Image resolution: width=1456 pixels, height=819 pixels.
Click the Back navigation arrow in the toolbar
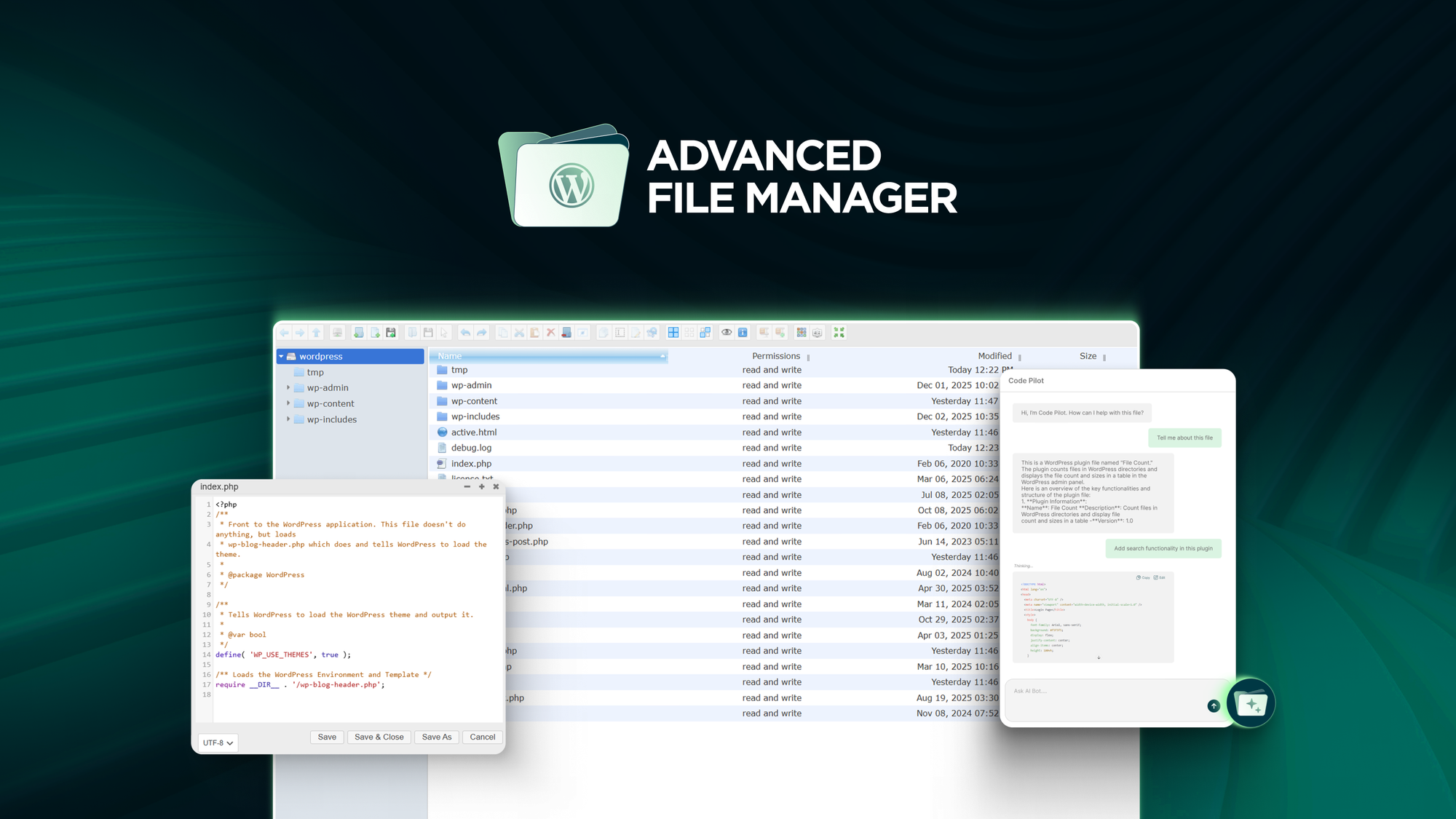(x=285, y=333)
